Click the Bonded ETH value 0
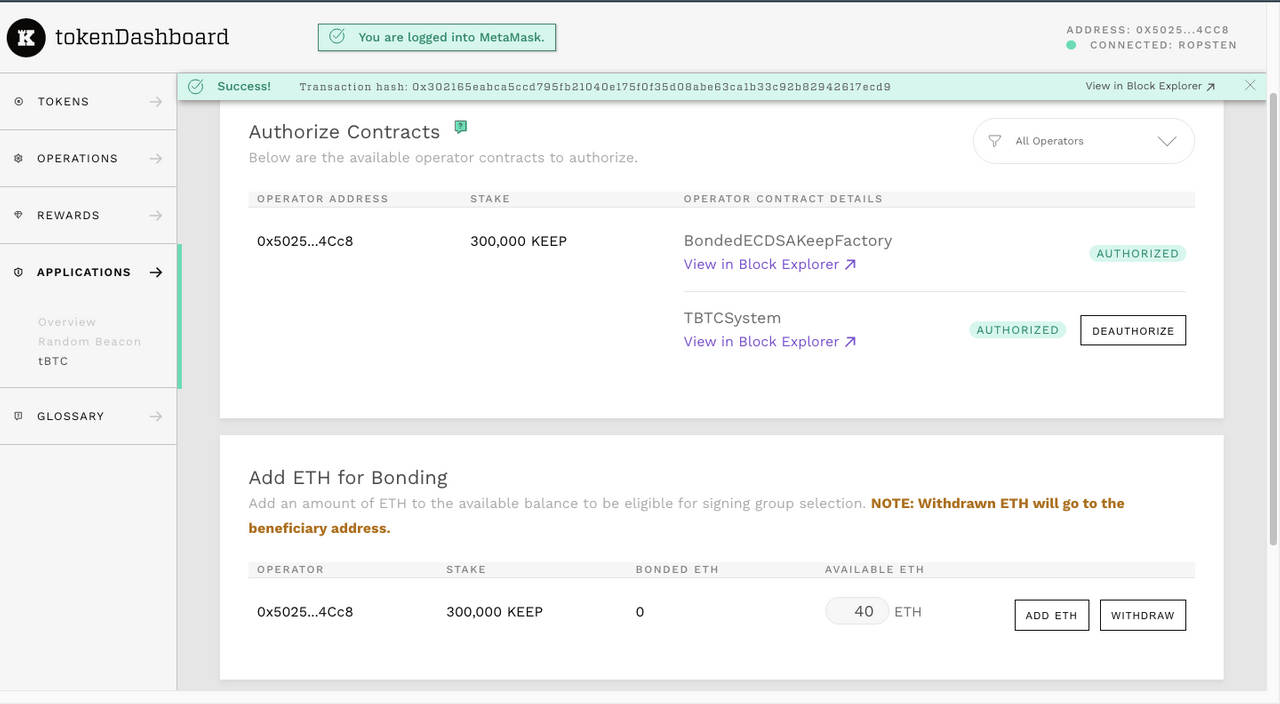 [640, 611]
